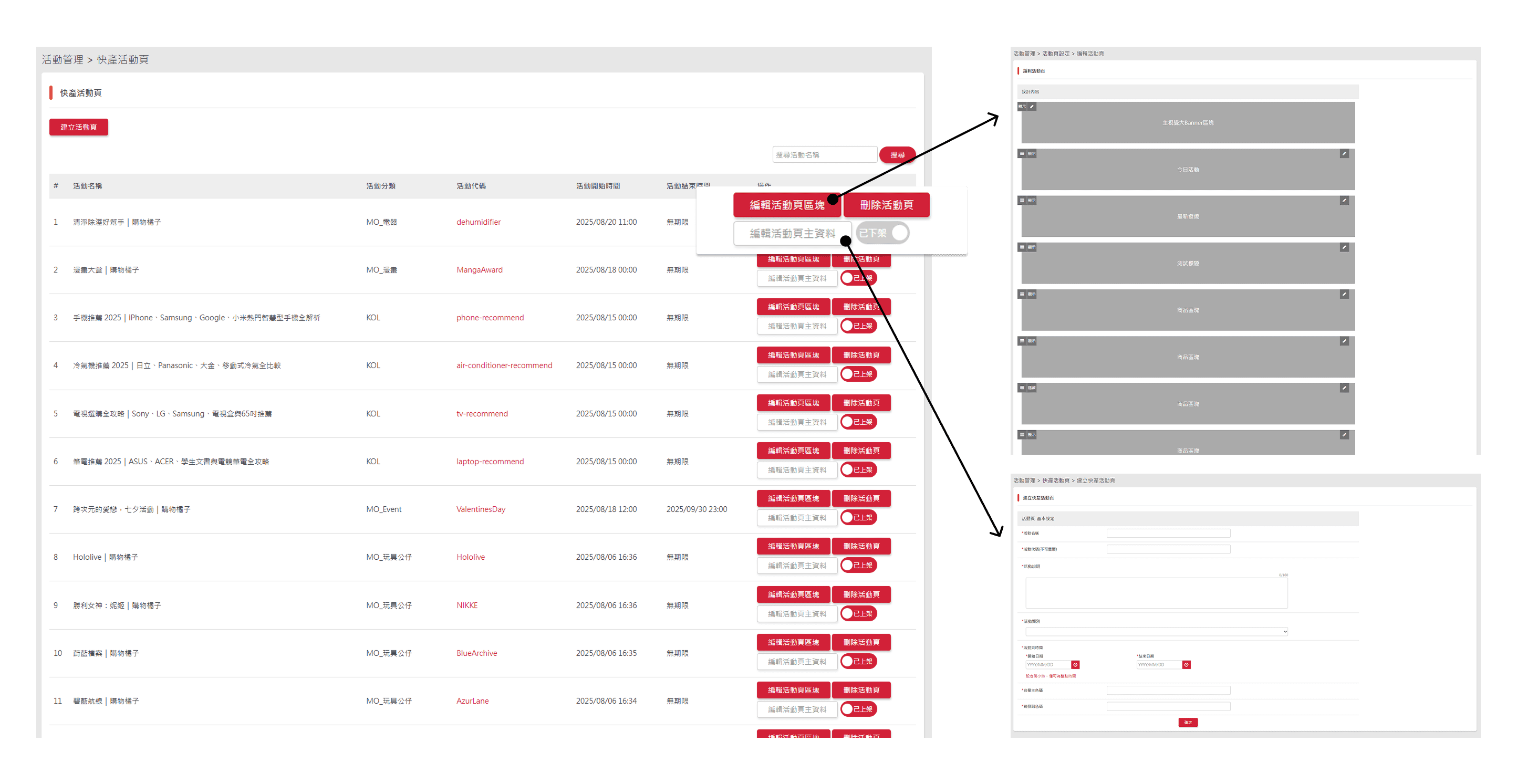Click list drag-handle icon on 最新發燒 block
1517x784 pixels.
pos(1022,201)
